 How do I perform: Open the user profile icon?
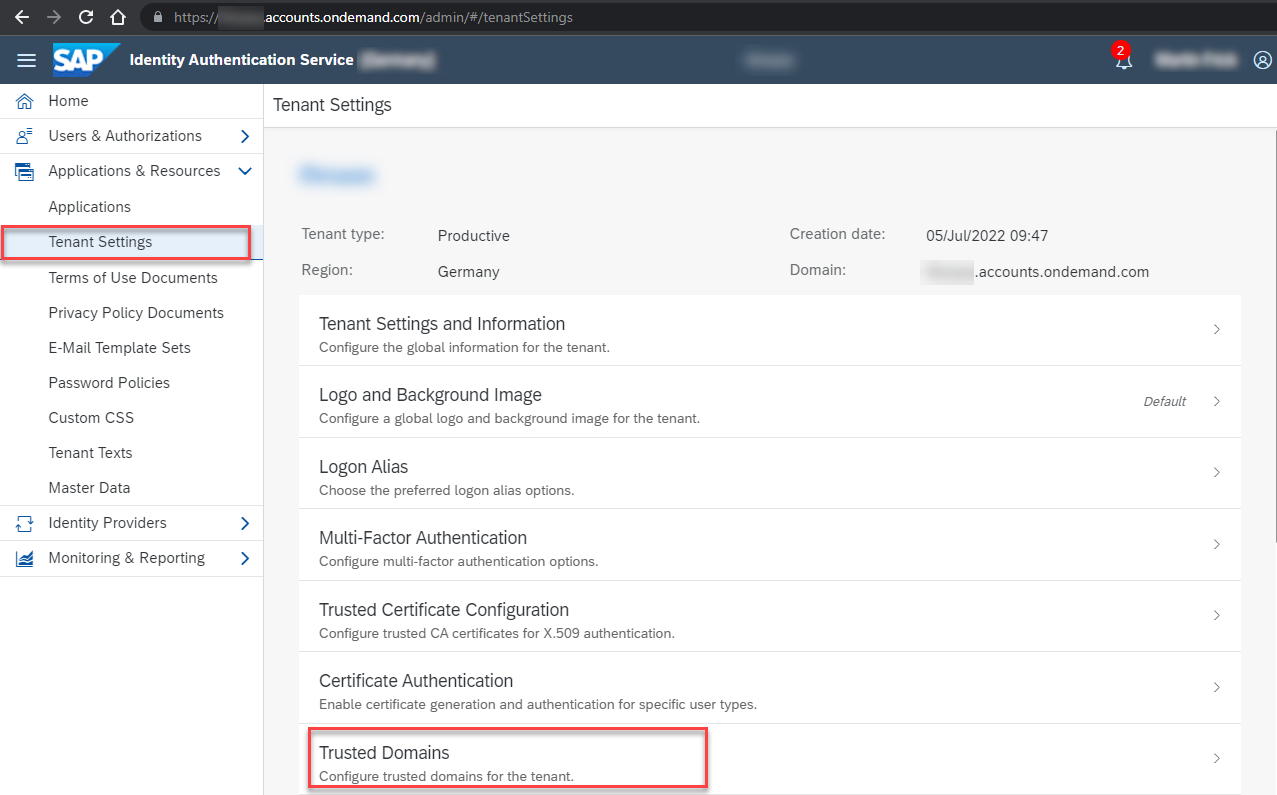click(x=1262, y=60)
